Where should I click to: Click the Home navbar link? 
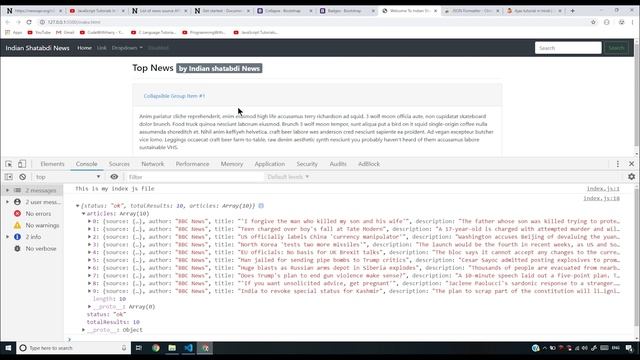pyautogui.click(x=84, y=48)
